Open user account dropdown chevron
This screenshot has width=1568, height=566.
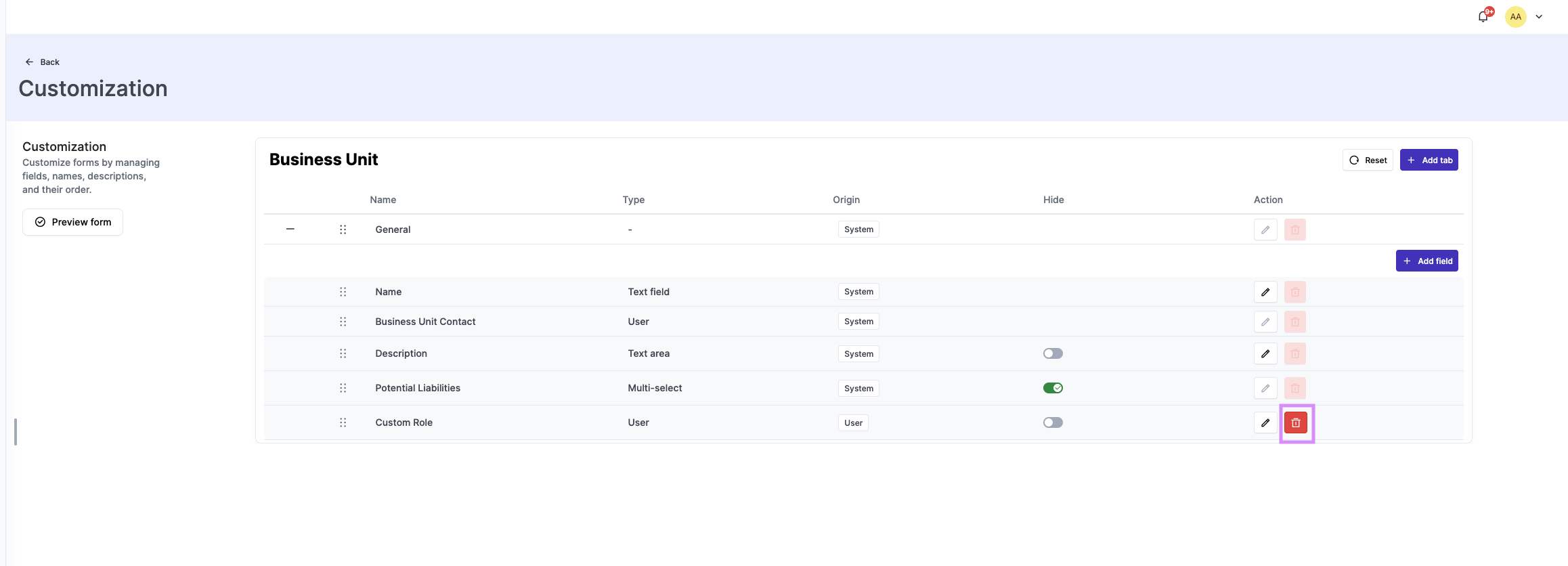point(1539,17)
